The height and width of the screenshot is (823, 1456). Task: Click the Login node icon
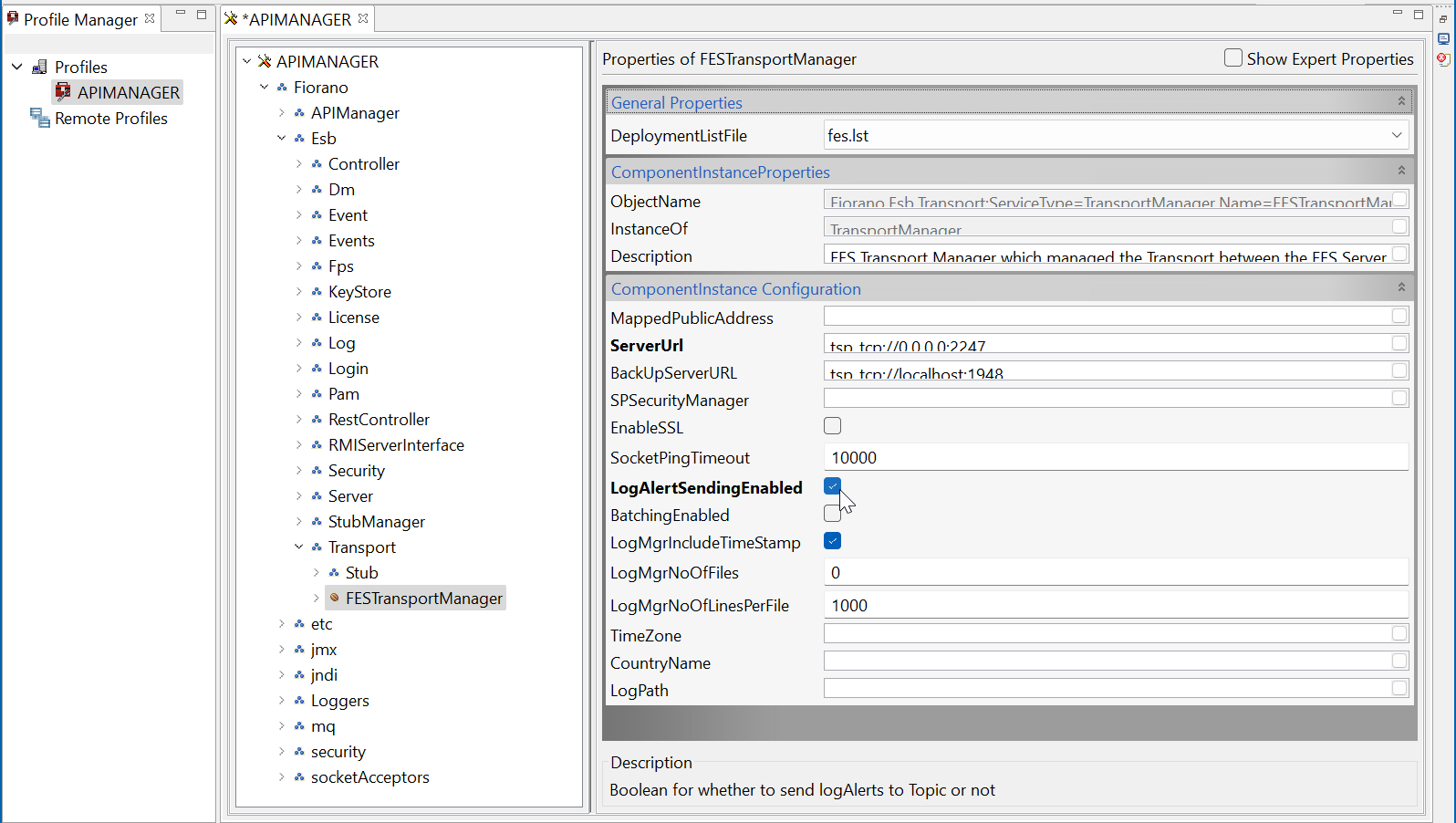pyautogui.click(x=317, y=369)
